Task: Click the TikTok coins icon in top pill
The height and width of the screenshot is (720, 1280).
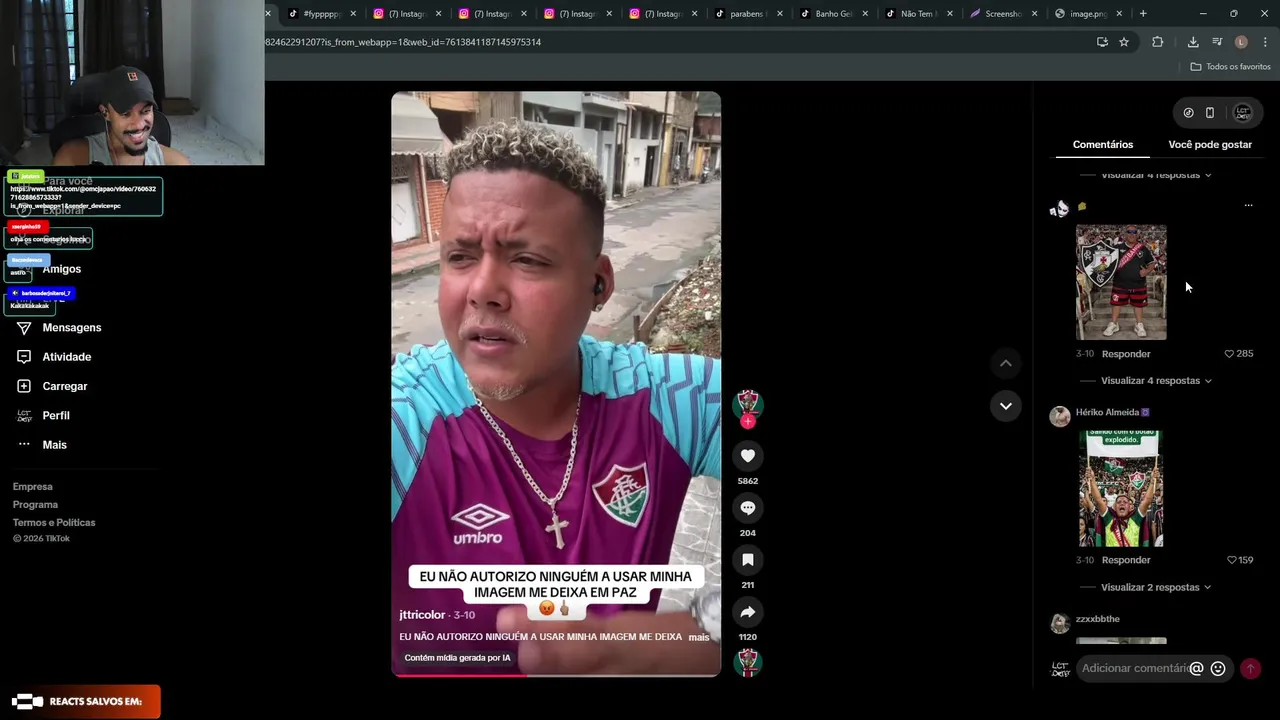Action: click(x=1188, y=113)
